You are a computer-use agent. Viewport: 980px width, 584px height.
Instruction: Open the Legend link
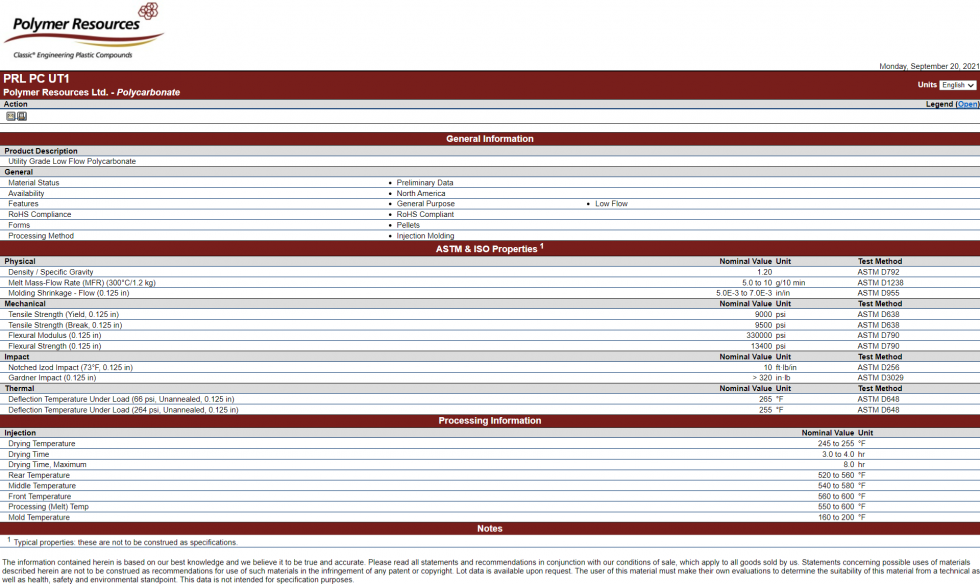click(x=967, y=104)
